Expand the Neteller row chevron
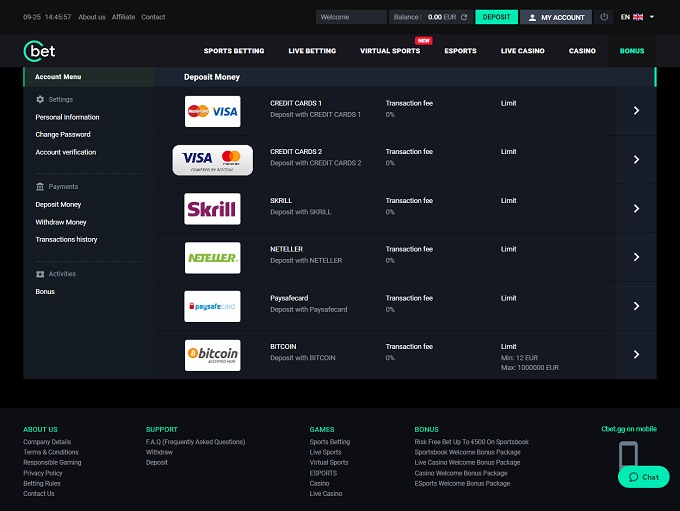Viewport: 680px width, 511px height. (x=636, y=257)
